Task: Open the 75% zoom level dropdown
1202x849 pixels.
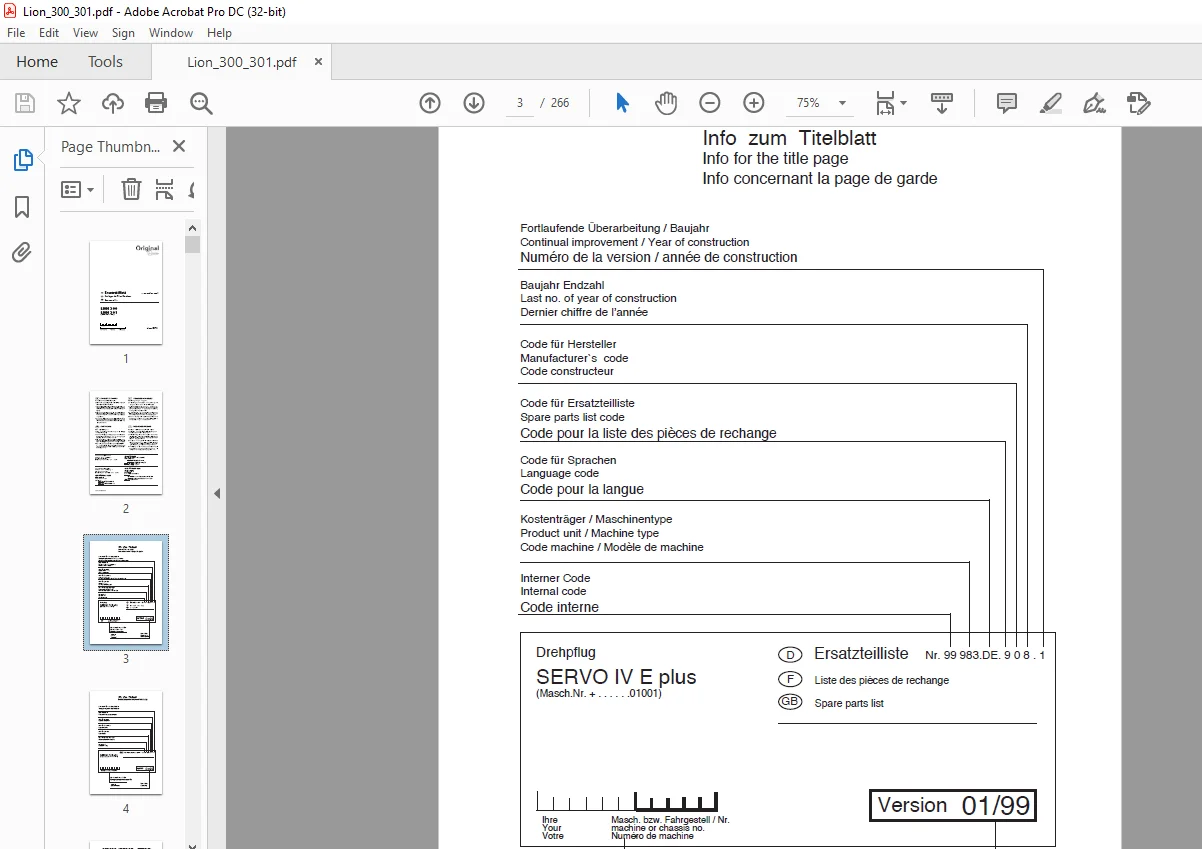Action: [821, 103]
